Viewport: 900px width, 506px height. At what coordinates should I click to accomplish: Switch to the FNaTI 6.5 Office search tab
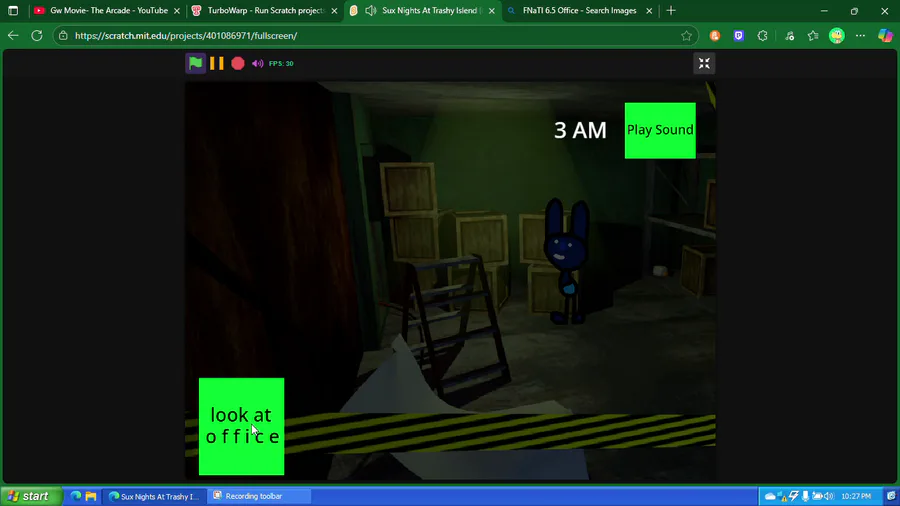tap(579, 10)
